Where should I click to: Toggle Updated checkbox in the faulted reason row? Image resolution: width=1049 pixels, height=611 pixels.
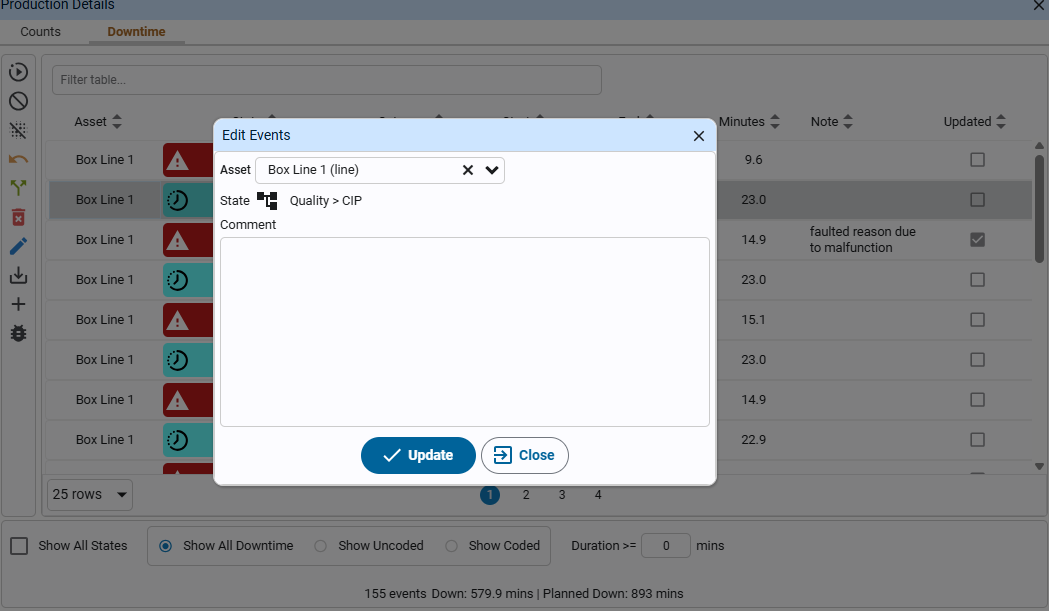coord(977,240)
